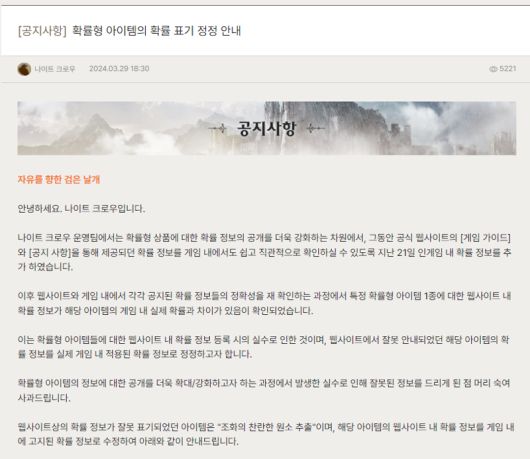
Task: Click the view count number 5221
Action: (x=508, y=69)
